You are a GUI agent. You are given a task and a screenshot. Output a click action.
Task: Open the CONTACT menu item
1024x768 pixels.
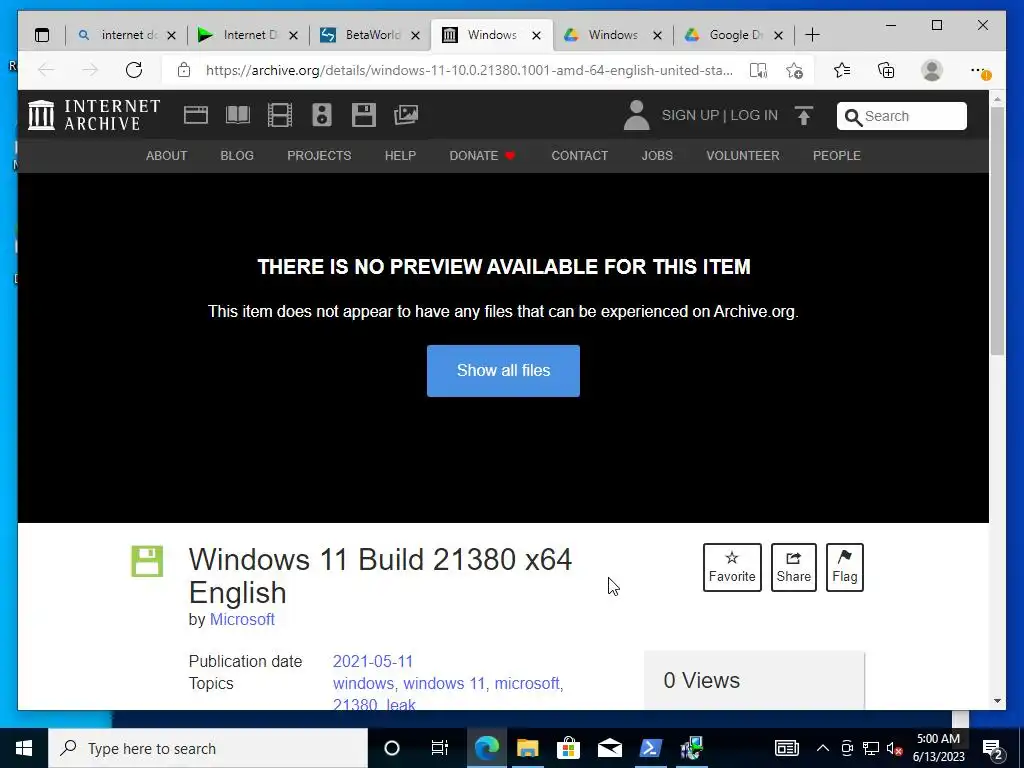579,155
